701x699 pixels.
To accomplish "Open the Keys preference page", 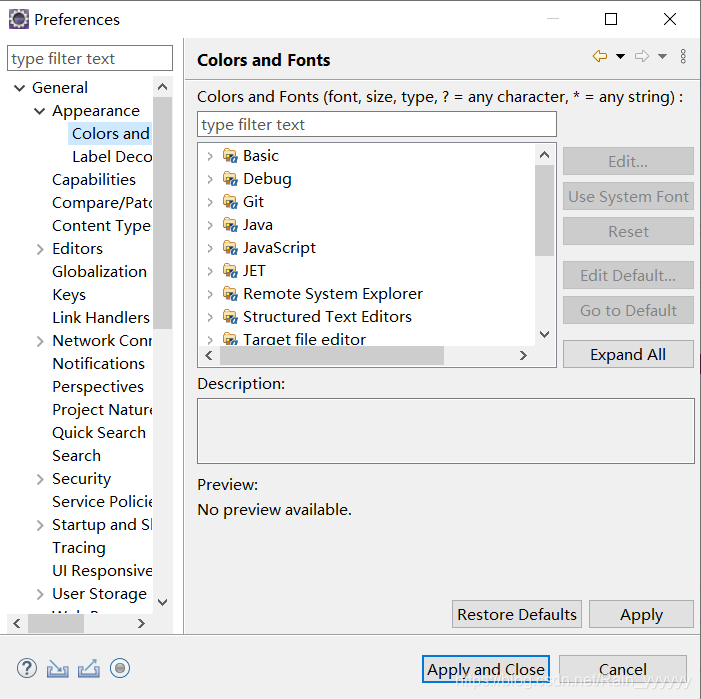I will [x=69, y=295].
